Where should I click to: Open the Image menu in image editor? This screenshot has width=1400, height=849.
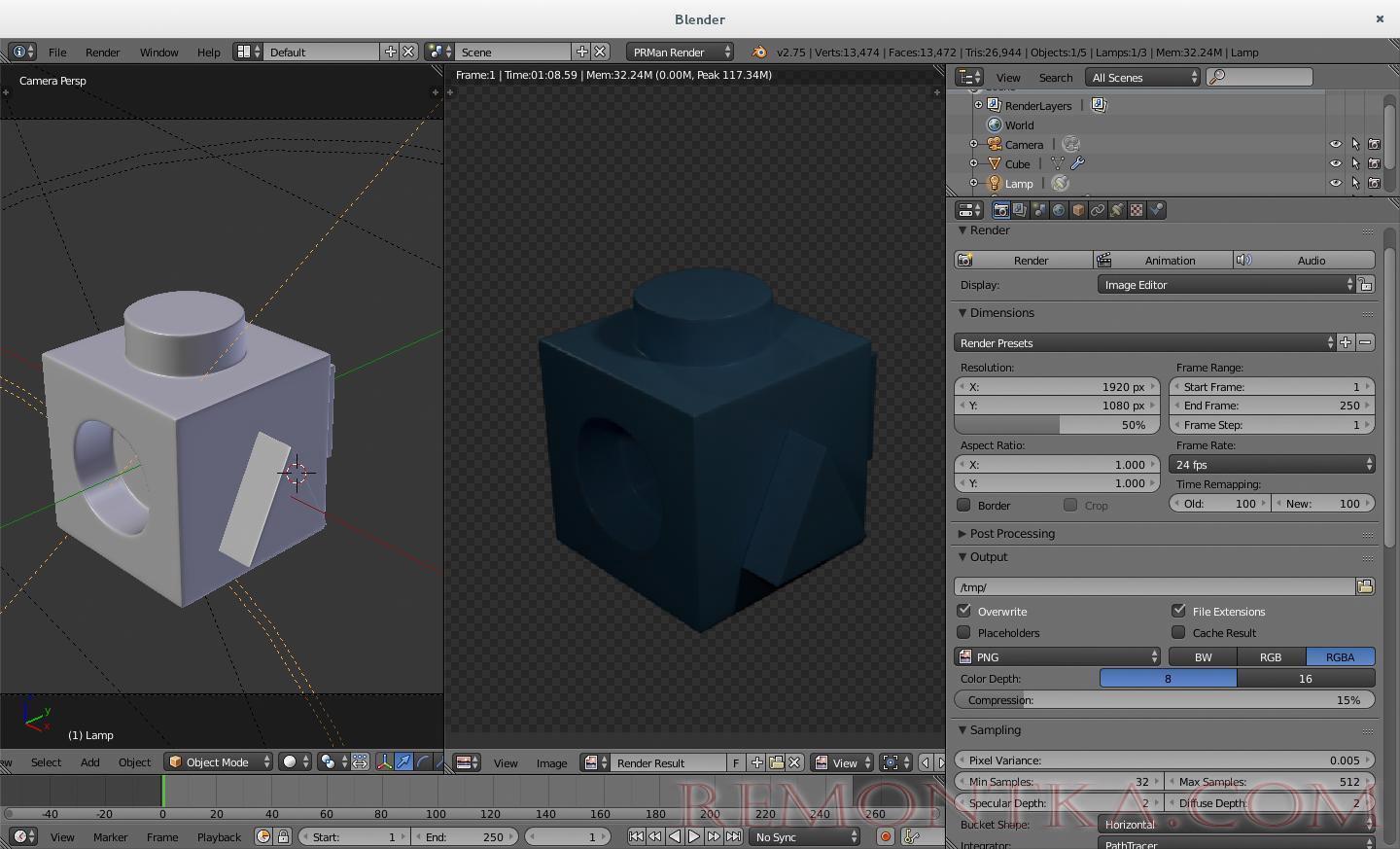(551, 763)
